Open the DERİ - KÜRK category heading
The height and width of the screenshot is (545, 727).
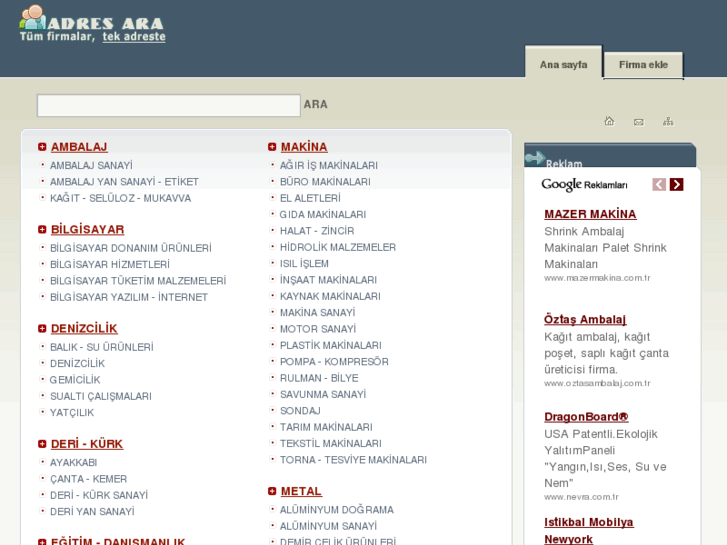tap(87, 444)
